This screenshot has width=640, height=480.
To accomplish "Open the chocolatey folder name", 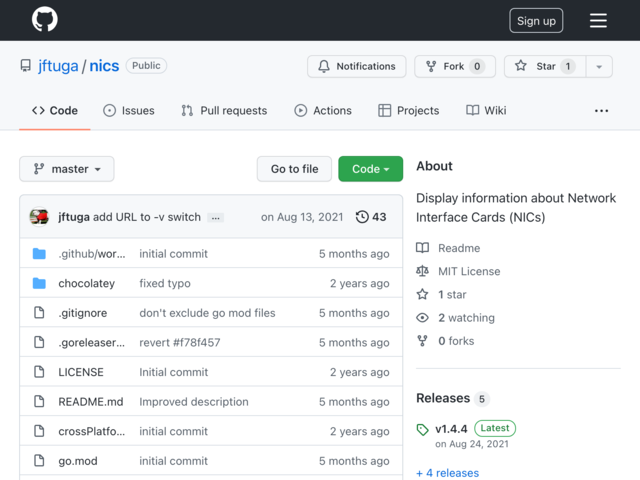I will tap(87, 283).
